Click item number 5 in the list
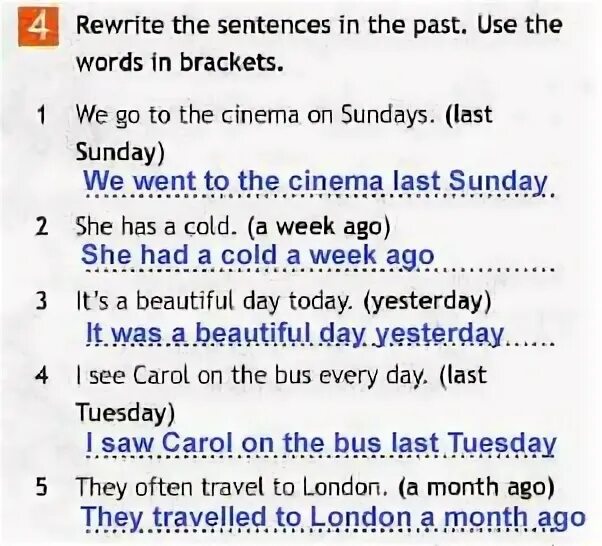Viewport: 602px width, 546px height. point(41,487)
